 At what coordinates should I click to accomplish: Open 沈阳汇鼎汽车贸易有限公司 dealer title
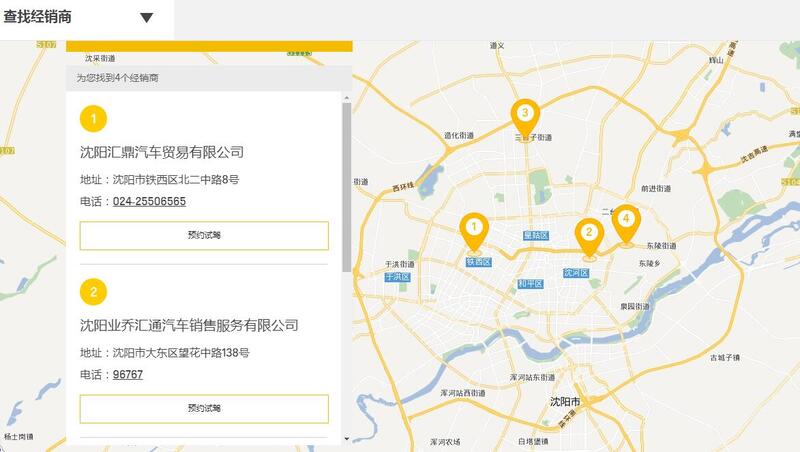pyautogui.click(x=162, y=152)
